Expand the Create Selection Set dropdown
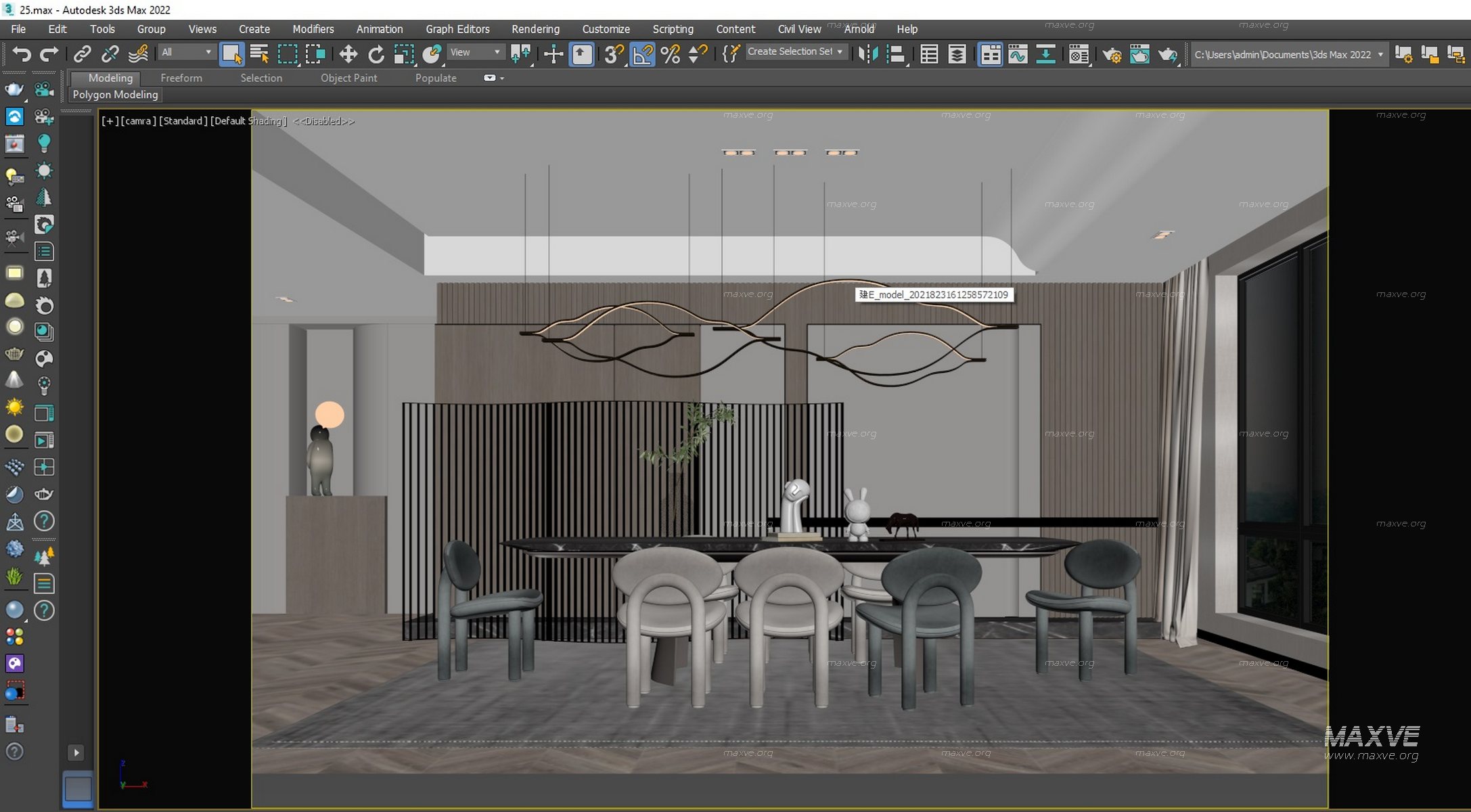The image size is (1471, 812). [839, 51]
